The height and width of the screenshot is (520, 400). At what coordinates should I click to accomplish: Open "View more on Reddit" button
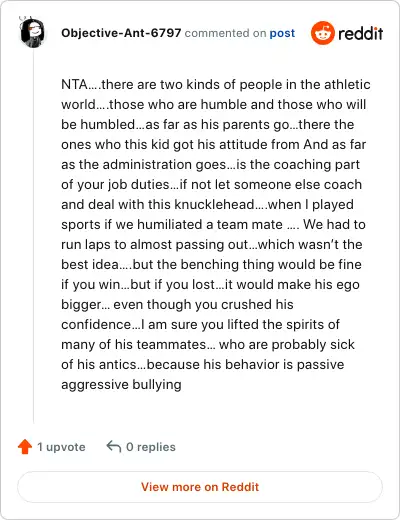(200, 487)
